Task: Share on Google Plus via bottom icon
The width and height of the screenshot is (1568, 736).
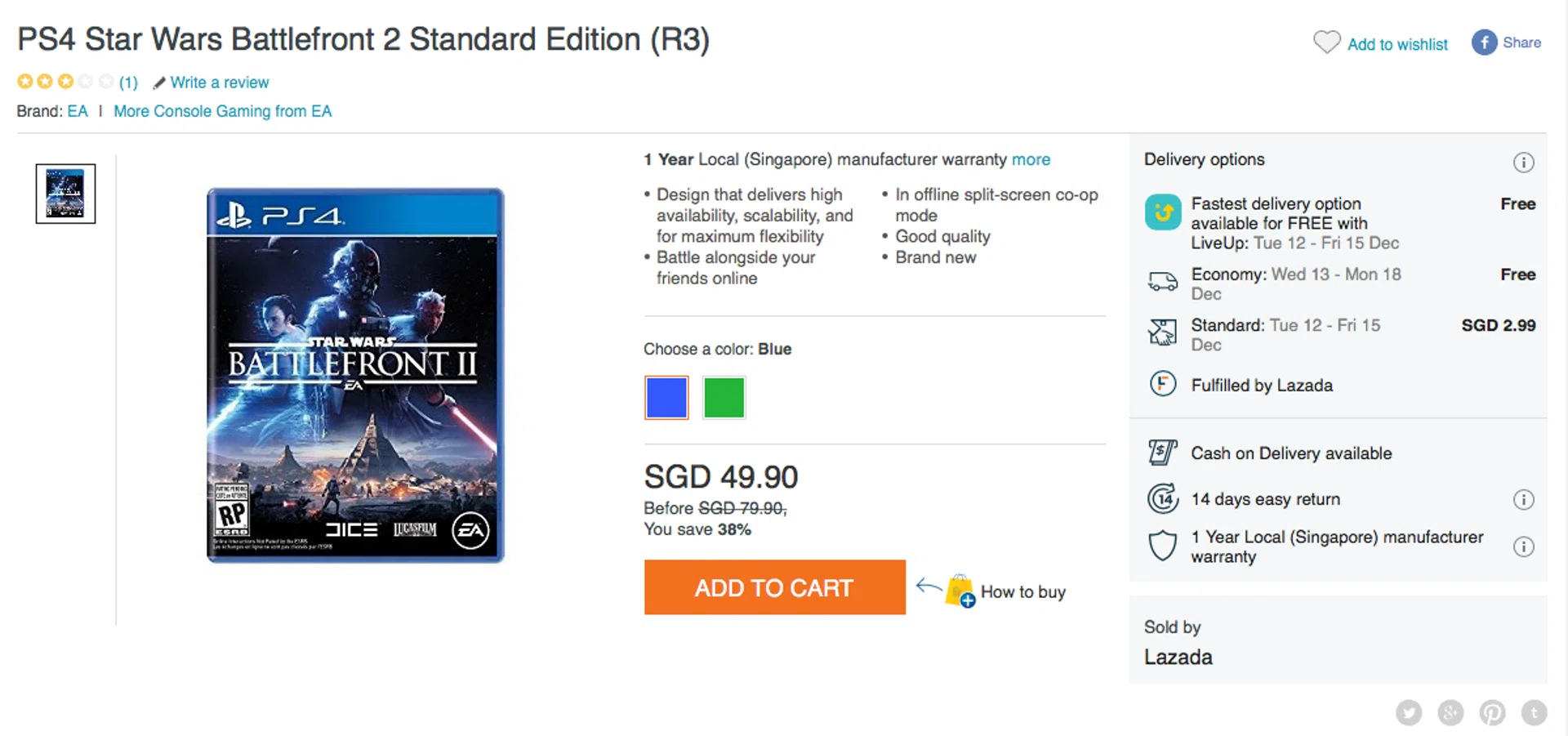Action: tap(1450, 712)
